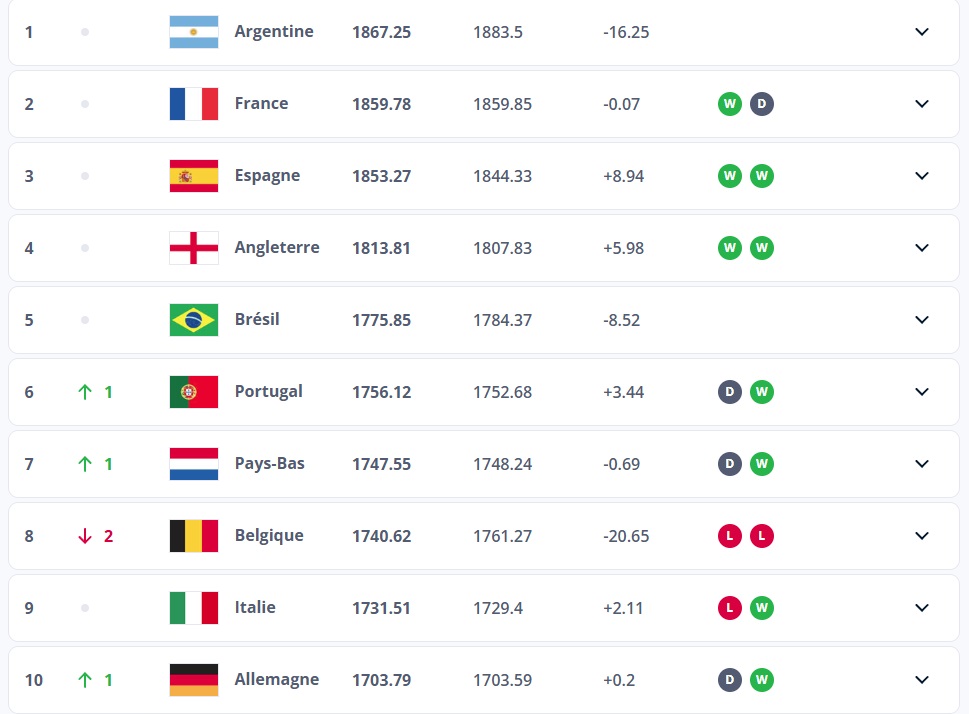This screenshot has width=969, height=714.
Task: Expand the Espagne row chevron
Action: (x=921, y=176)
